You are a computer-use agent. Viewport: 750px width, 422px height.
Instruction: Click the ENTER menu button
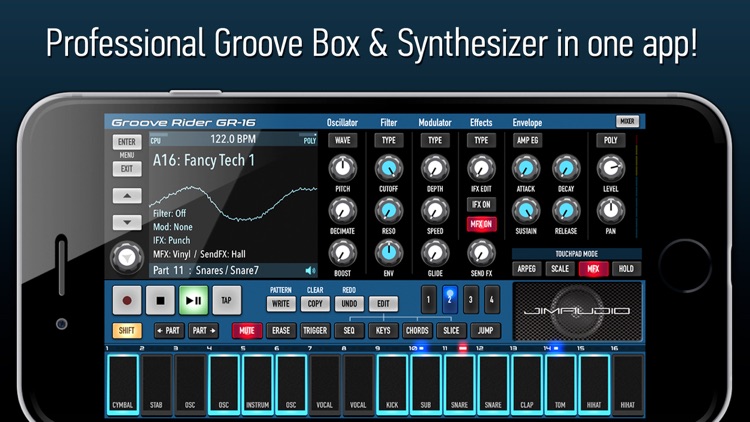coord(127,142)
